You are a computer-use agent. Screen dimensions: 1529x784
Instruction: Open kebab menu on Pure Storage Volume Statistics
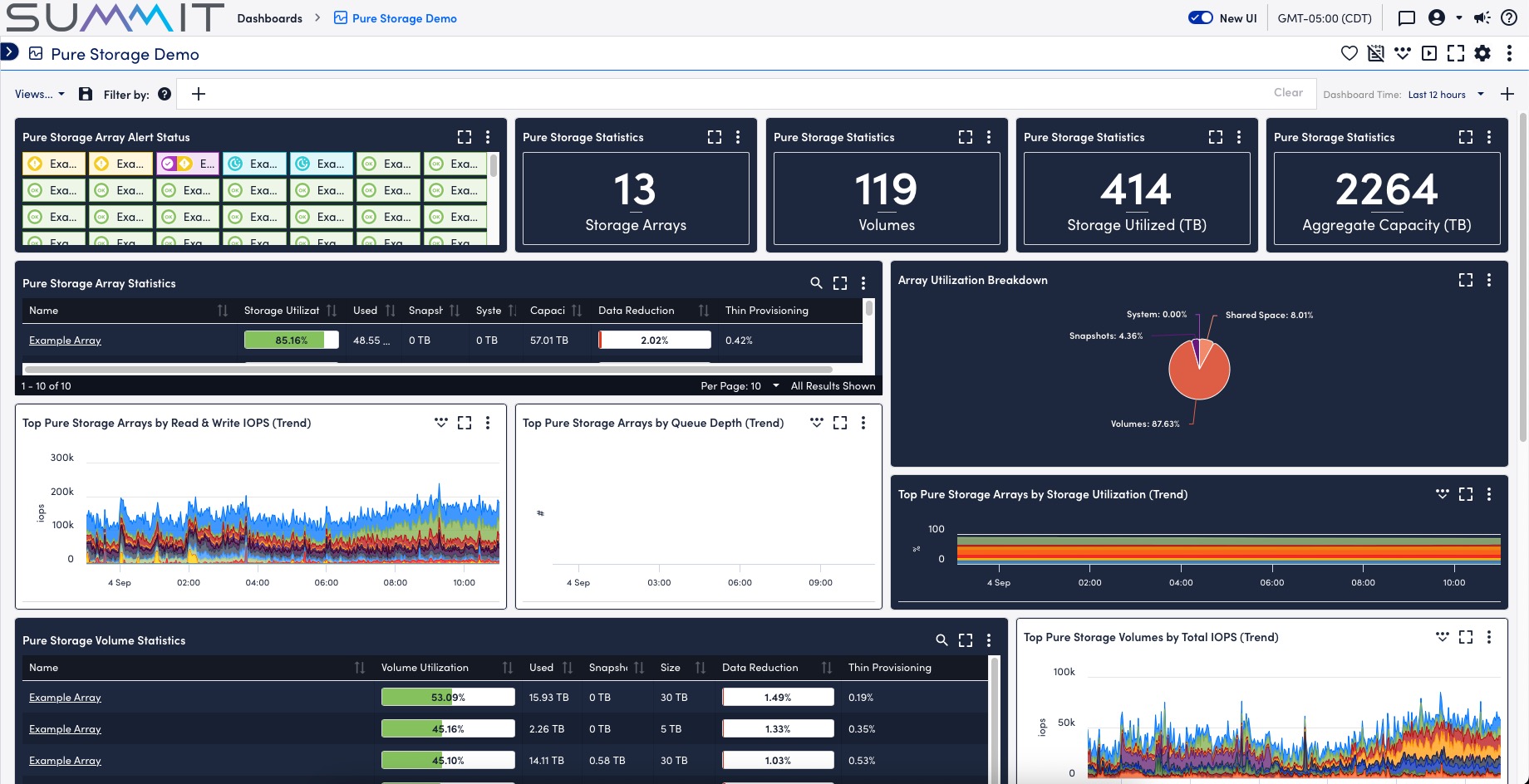tap(989, 640)
